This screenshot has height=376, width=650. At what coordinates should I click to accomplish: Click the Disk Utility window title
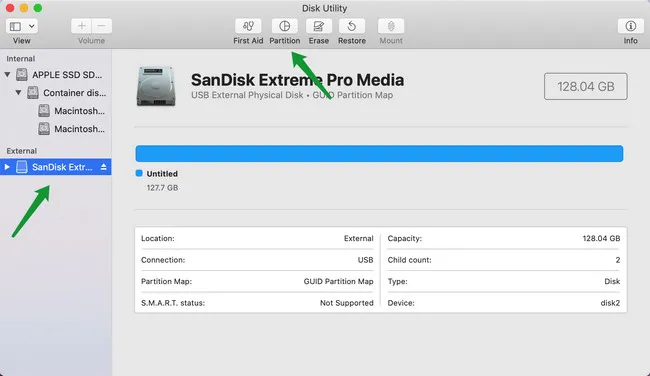pyautogui.click(x=324, y=8)
